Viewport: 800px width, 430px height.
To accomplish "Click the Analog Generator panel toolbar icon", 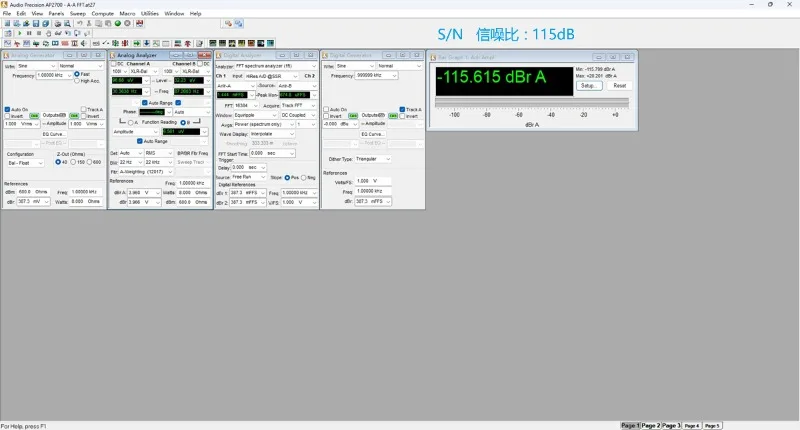I will [x=7, y=43].
